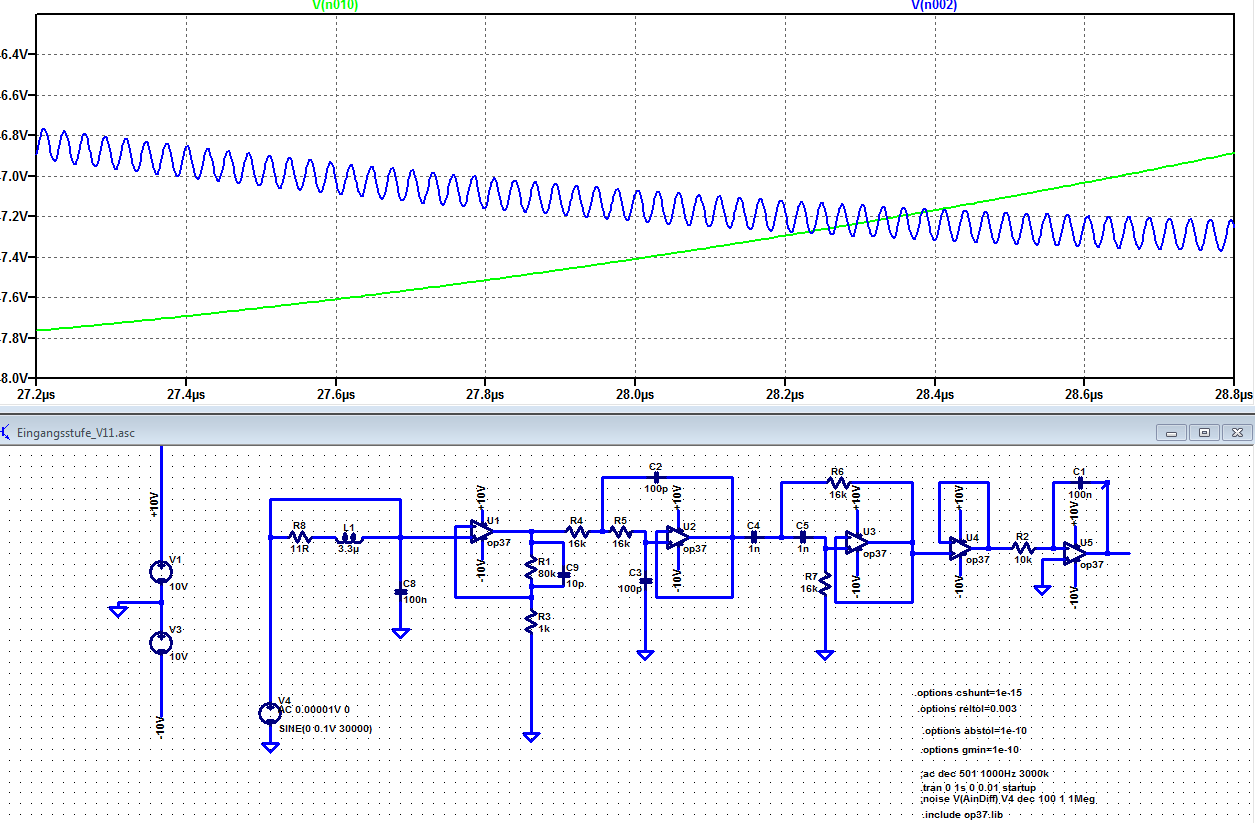Click the .options abstol=1e-10 directive

click(974, 731)
